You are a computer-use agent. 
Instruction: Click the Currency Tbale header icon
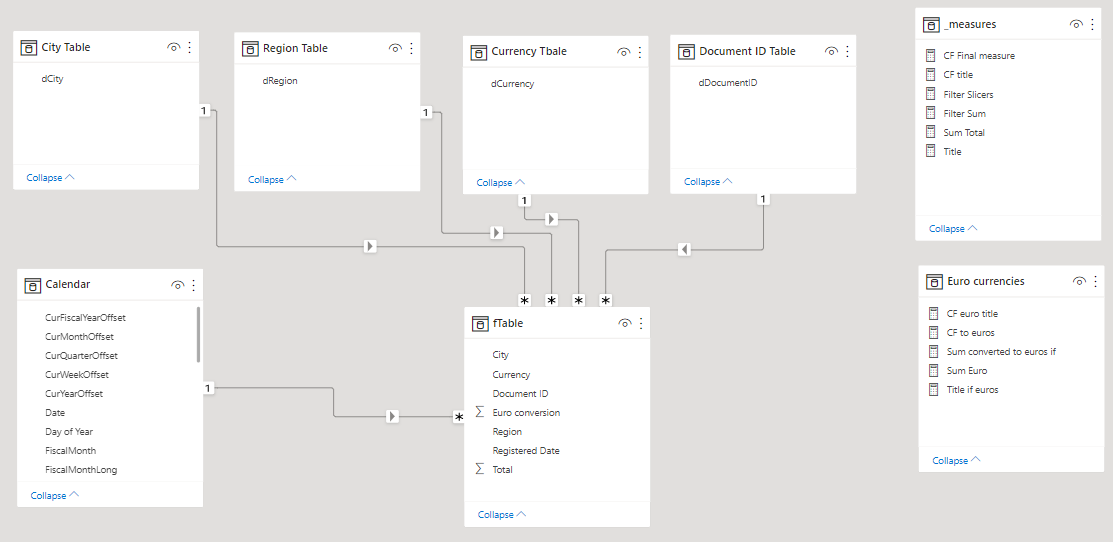478,52
